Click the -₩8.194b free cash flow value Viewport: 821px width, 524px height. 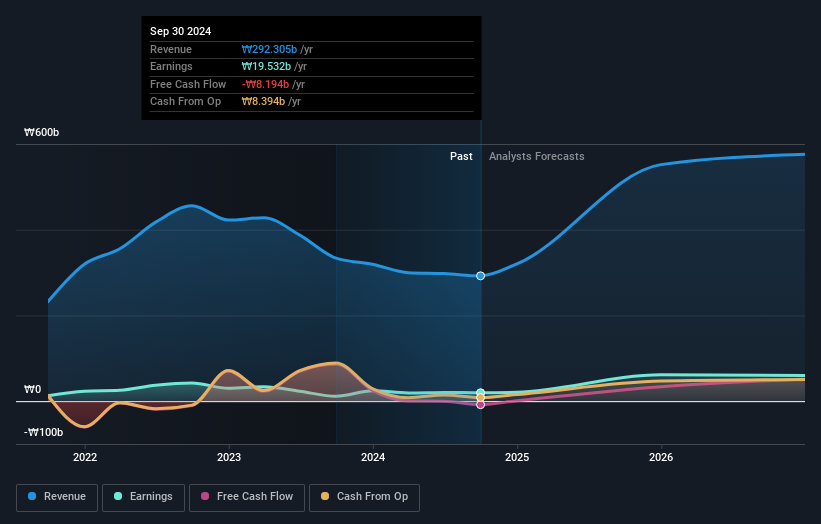[x=265, y=84]
